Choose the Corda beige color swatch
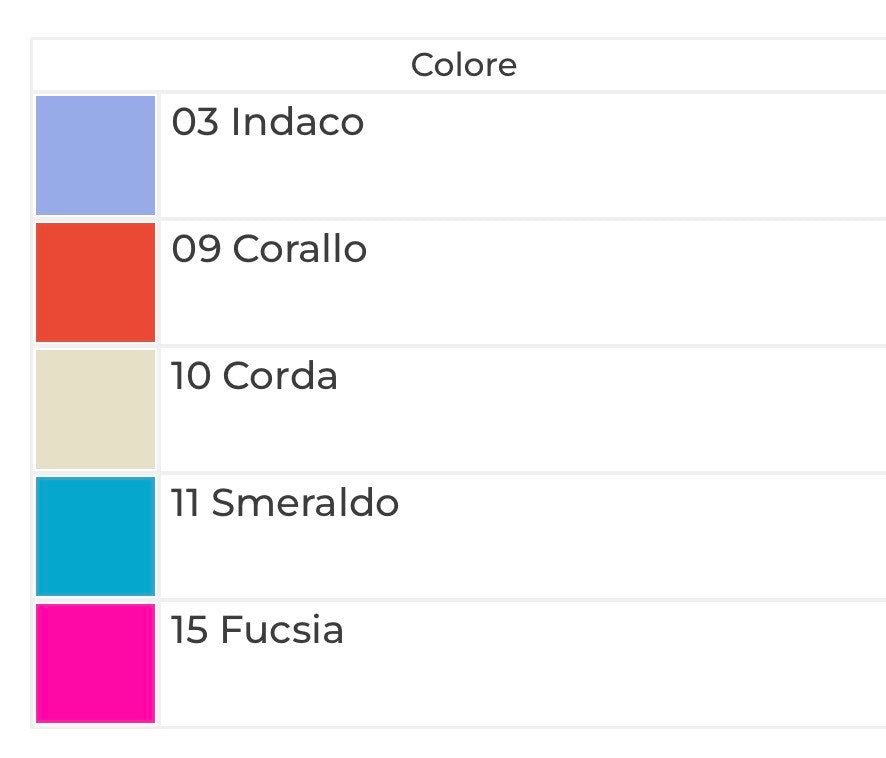Image resolution: width=886 pixels, height=758 pixels. [x=96, y=409]
